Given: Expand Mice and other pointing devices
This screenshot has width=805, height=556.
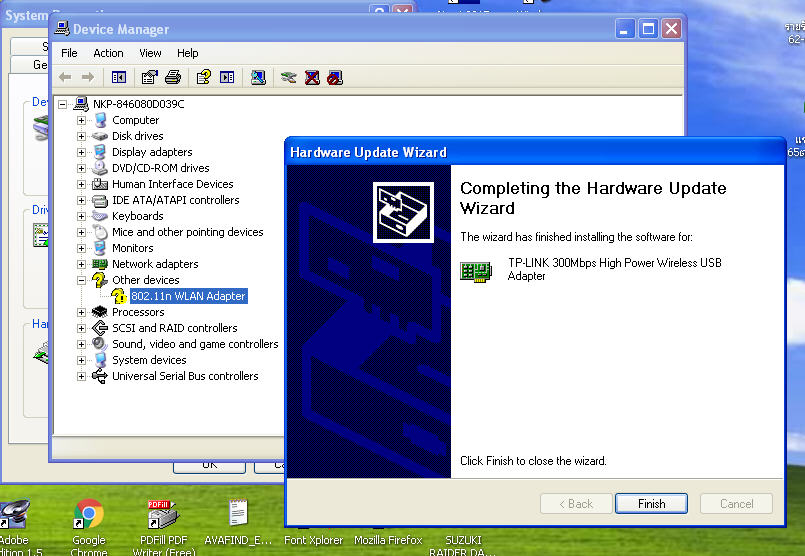Looking at the screenshot, I should (81, 232).
